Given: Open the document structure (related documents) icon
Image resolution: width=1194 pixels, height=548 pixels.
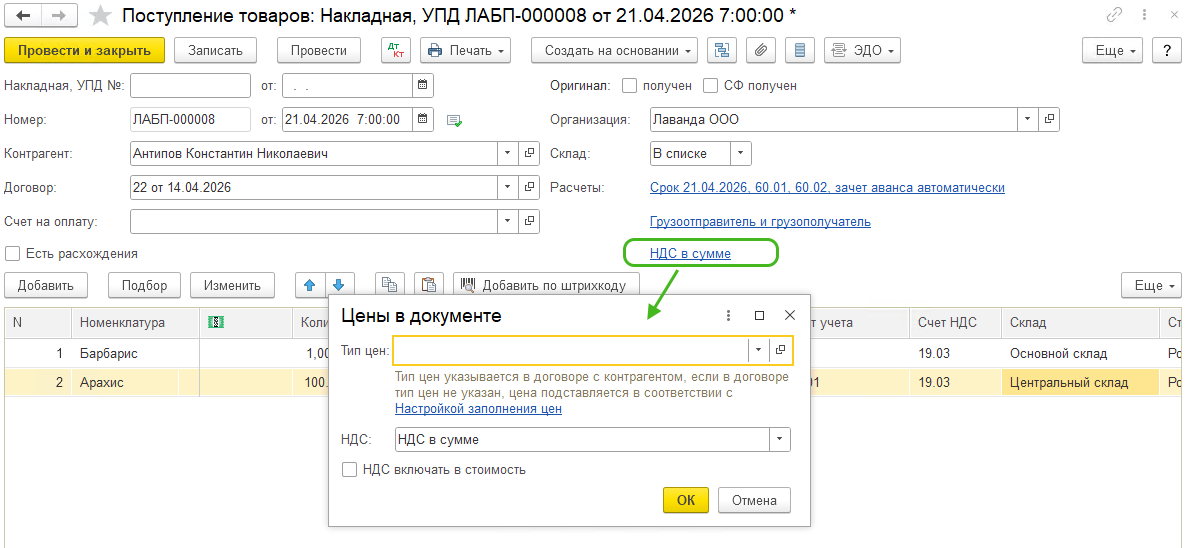Looking at the screenshot, I should pyautogui.click(x=722, y=50).
